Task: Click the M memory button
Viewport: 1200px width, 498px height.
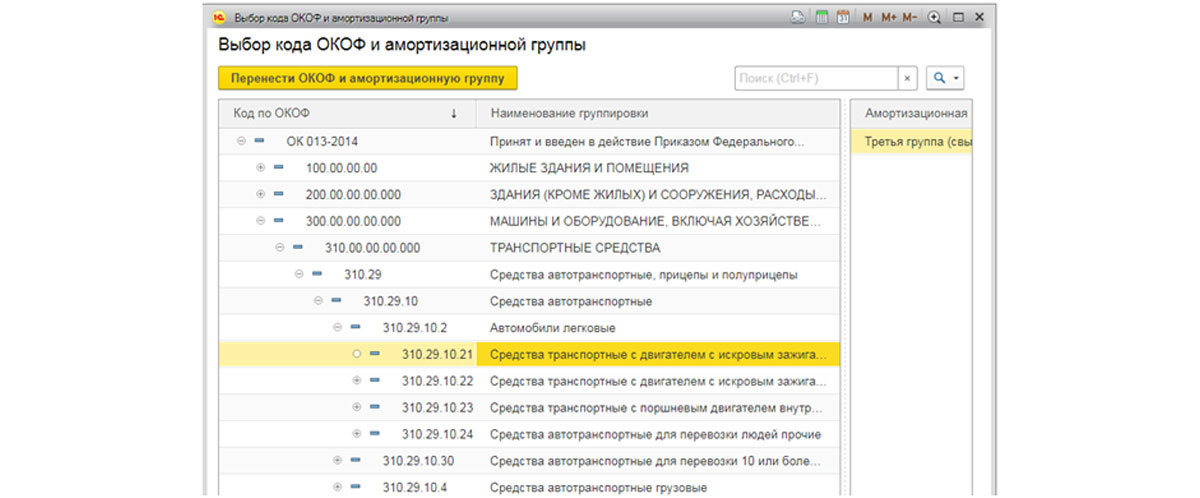Action: [868, 17]
